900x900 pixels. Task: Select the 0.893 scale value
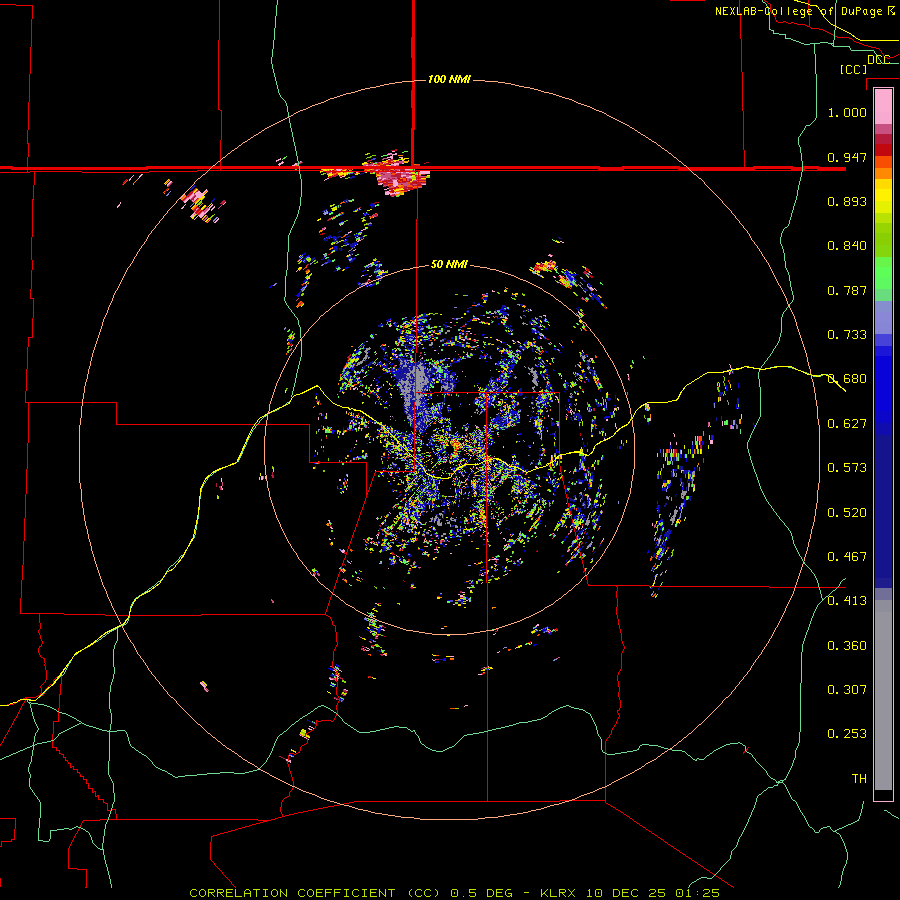coord(847,201)
